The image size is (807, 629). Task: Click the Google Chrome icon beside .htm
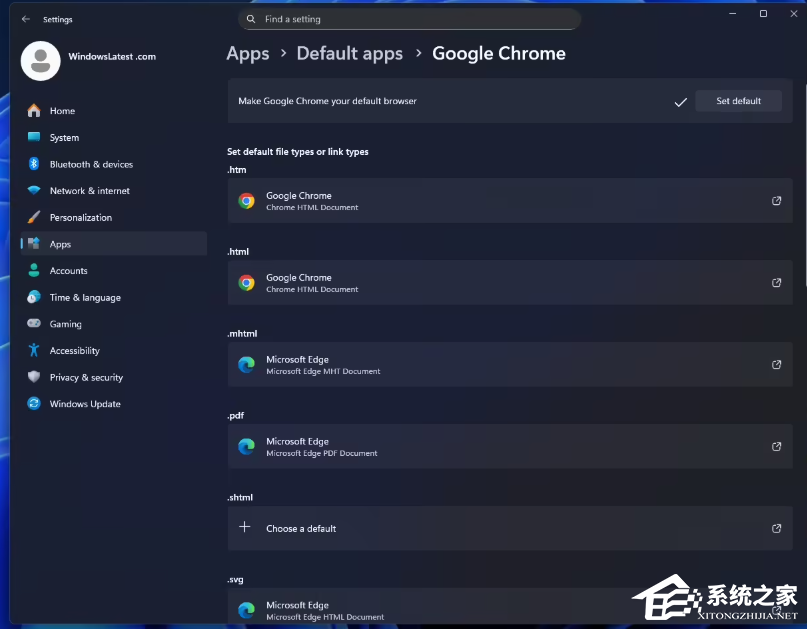pos(246,201)
